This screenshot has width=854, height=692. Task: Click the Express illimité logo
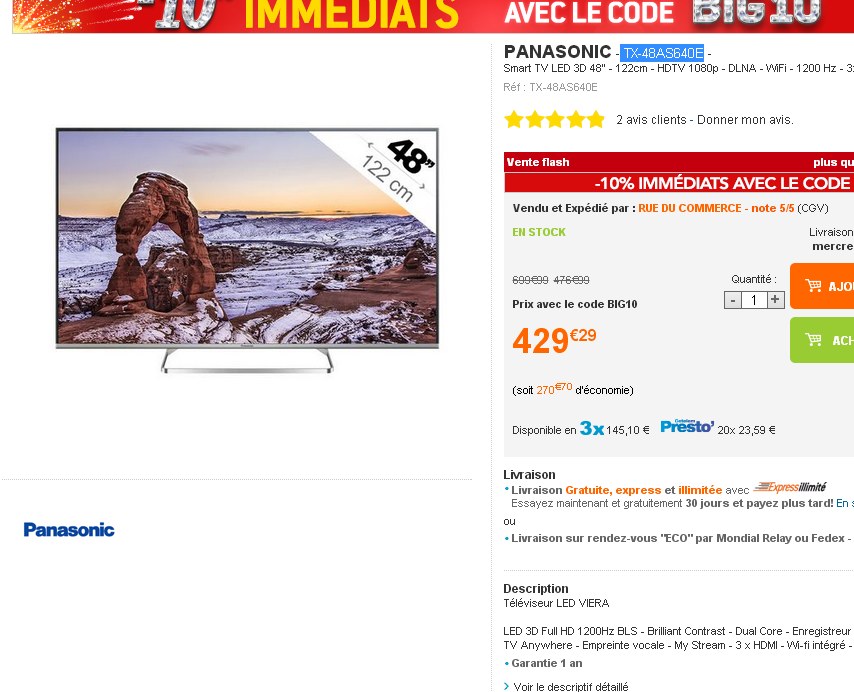[790, 487]
